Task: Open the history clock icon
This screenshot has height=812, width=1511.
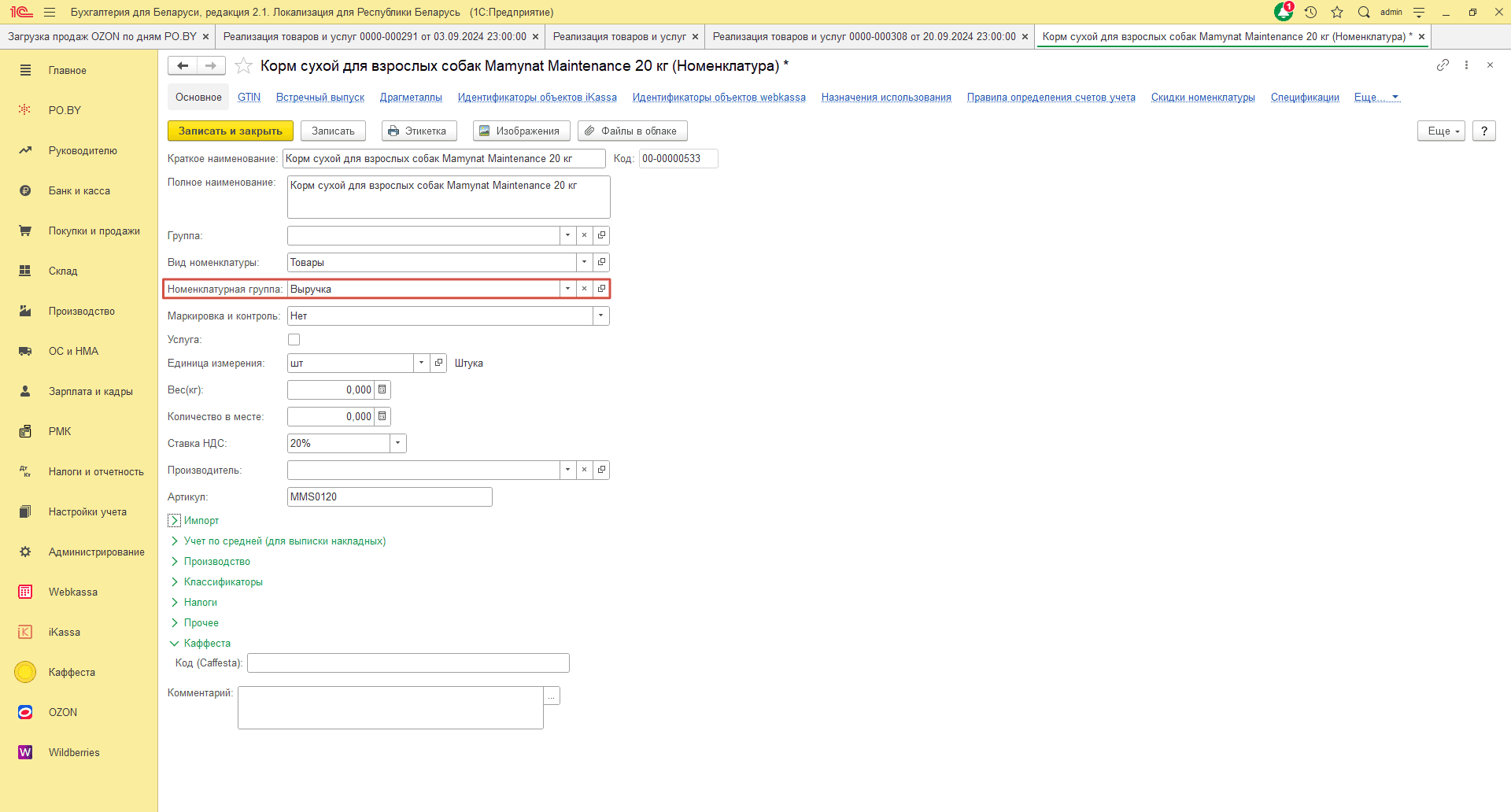Action: [x=1310, y=12]
